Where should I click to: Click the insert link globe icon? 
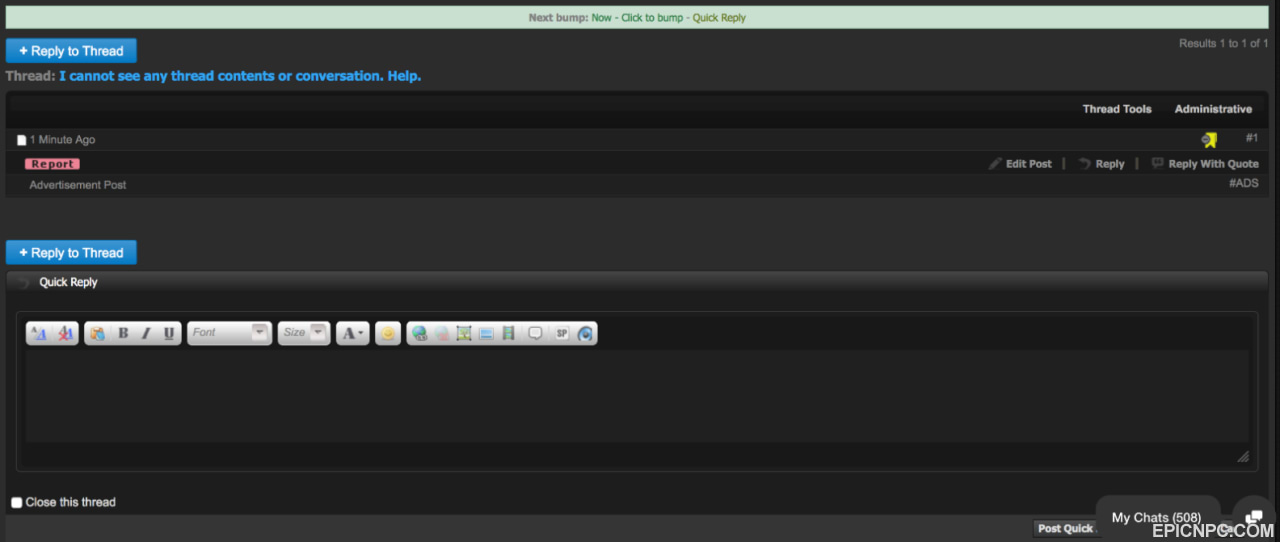419,333
